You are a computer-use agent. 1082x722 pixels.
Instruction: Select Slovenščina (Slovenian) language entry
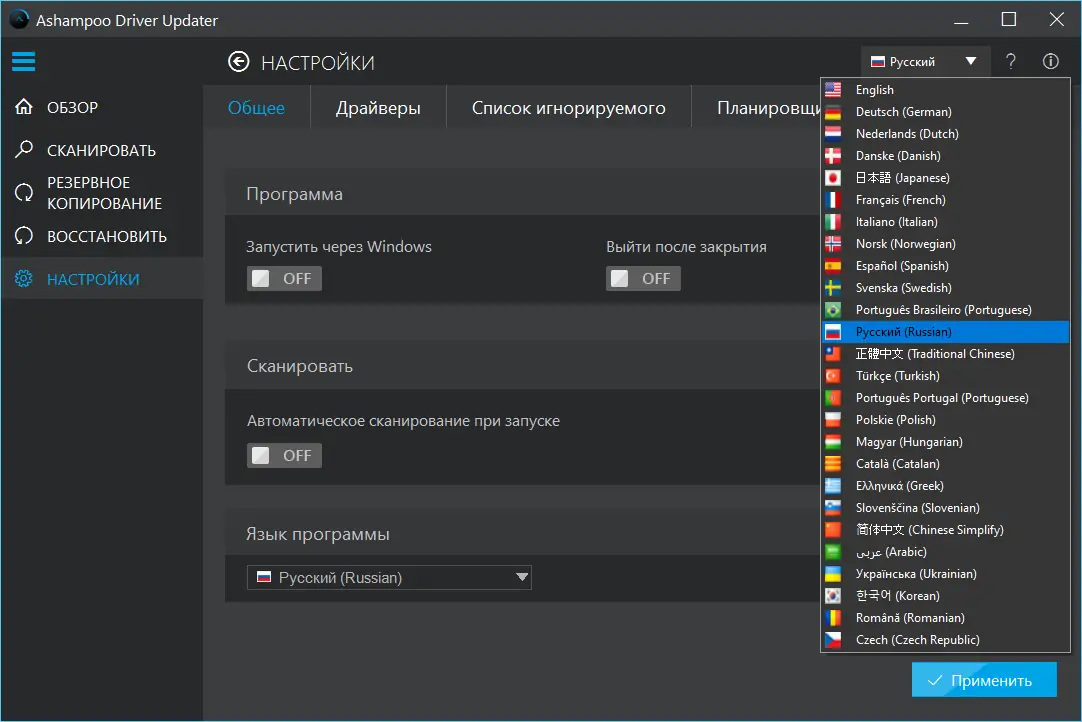945,508
